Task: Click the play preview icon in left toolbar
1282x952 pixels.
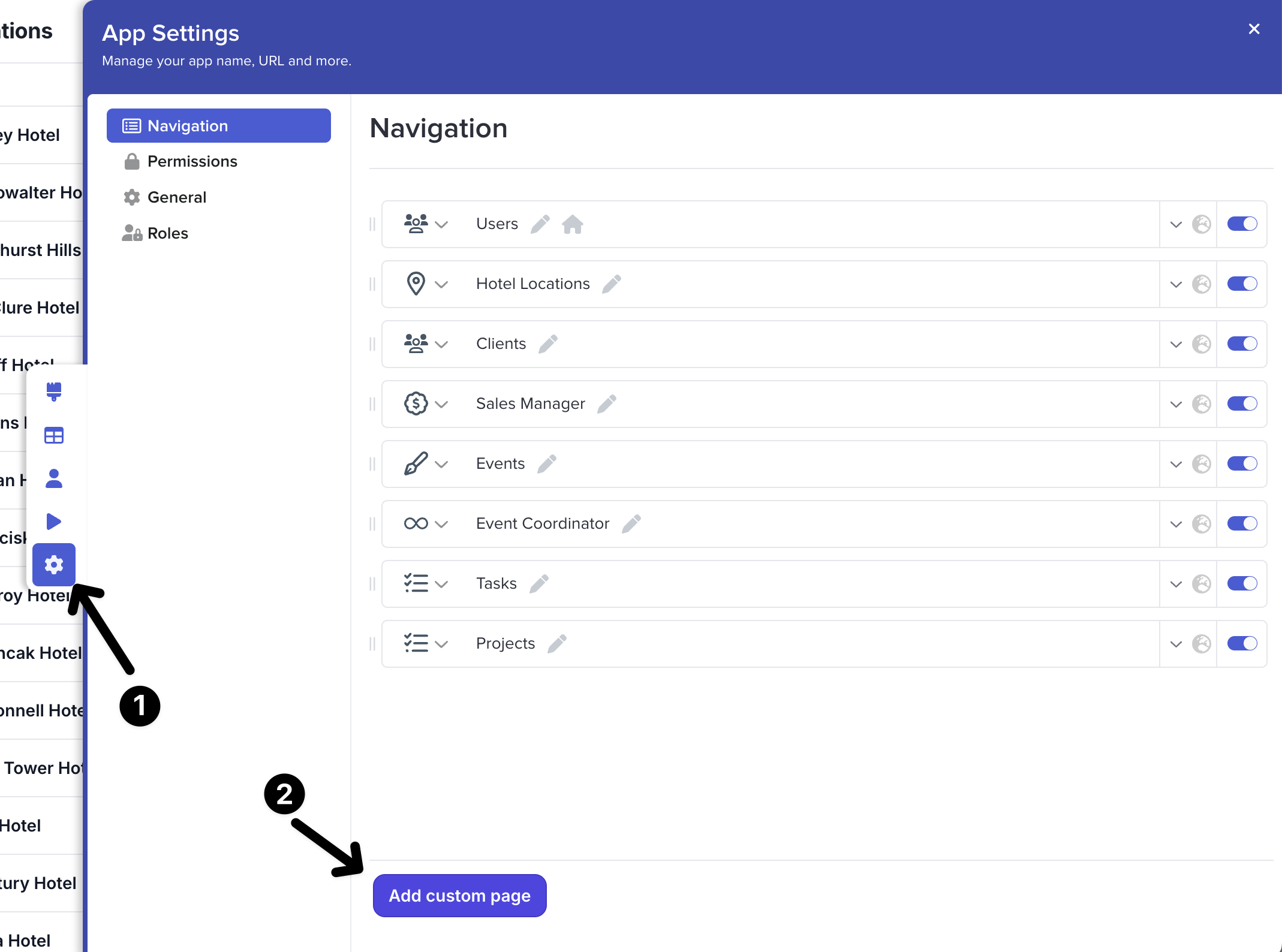Action: 54,521
